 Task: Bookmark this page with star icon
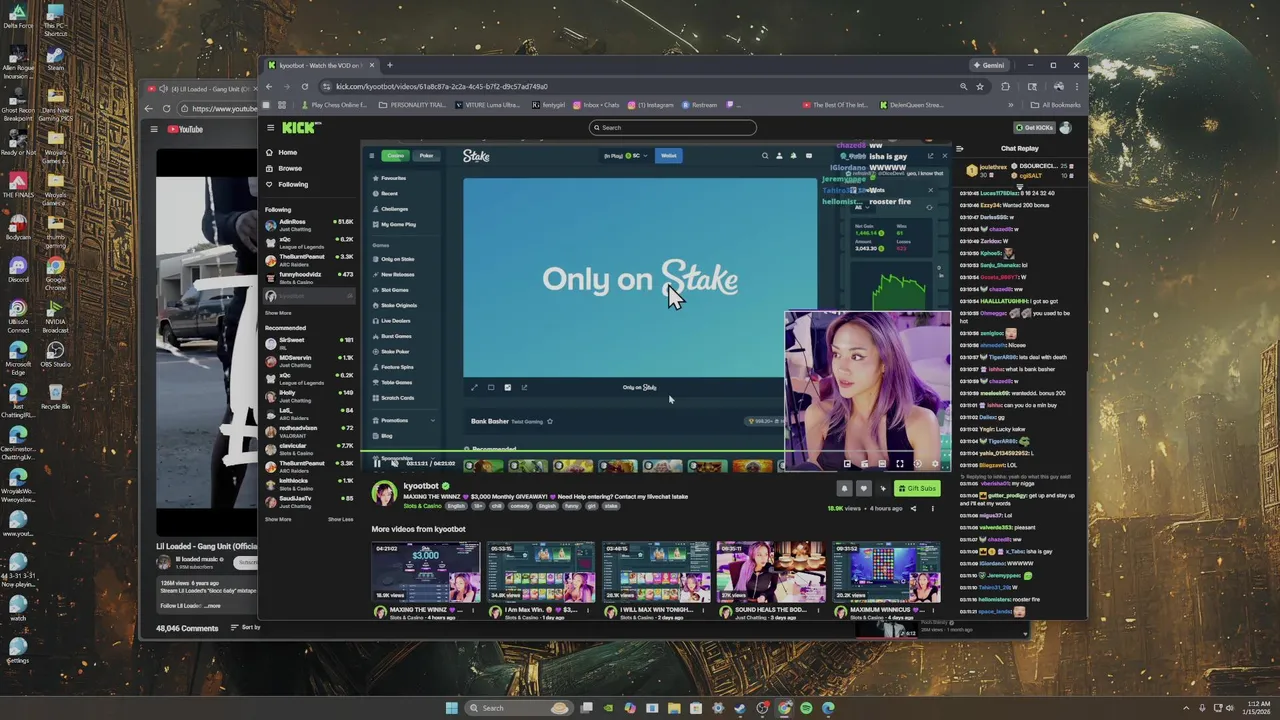click(980, 86)
